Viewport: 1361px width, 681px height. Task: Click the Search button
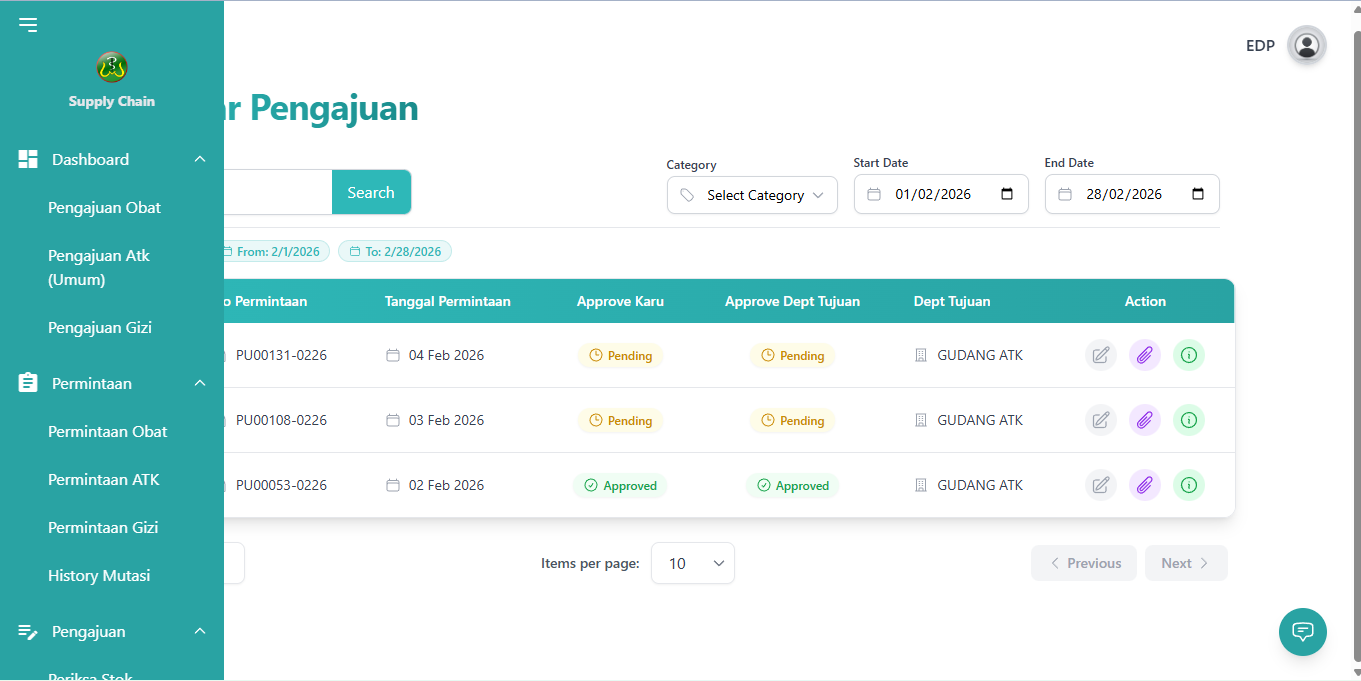point(371,192)
